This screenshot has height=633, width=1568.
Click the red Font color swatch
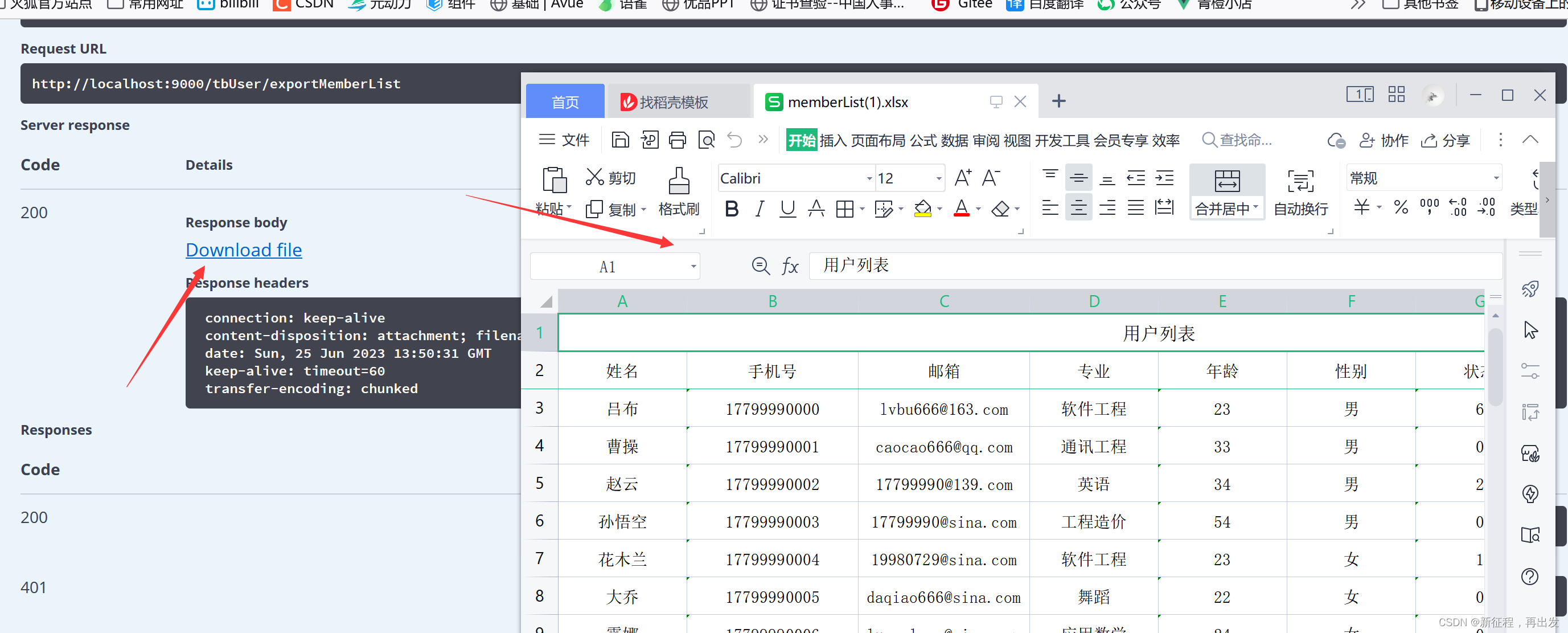[961, 209]
